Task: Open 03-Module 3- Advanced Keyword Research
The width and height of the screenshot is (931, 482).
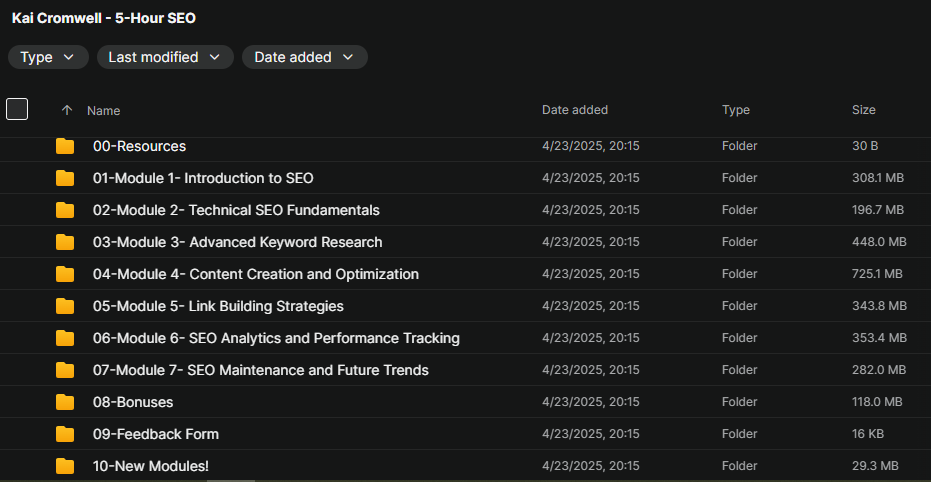Action: click(238, 242)
